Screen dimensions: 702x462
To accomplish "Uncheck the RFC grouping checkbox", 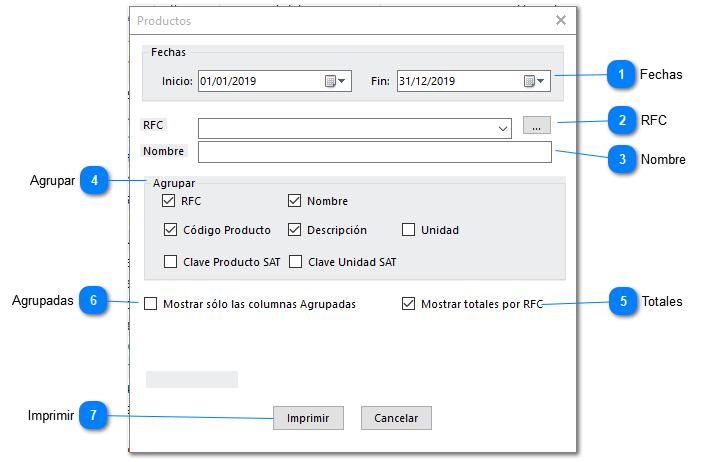I will point(169,201).
